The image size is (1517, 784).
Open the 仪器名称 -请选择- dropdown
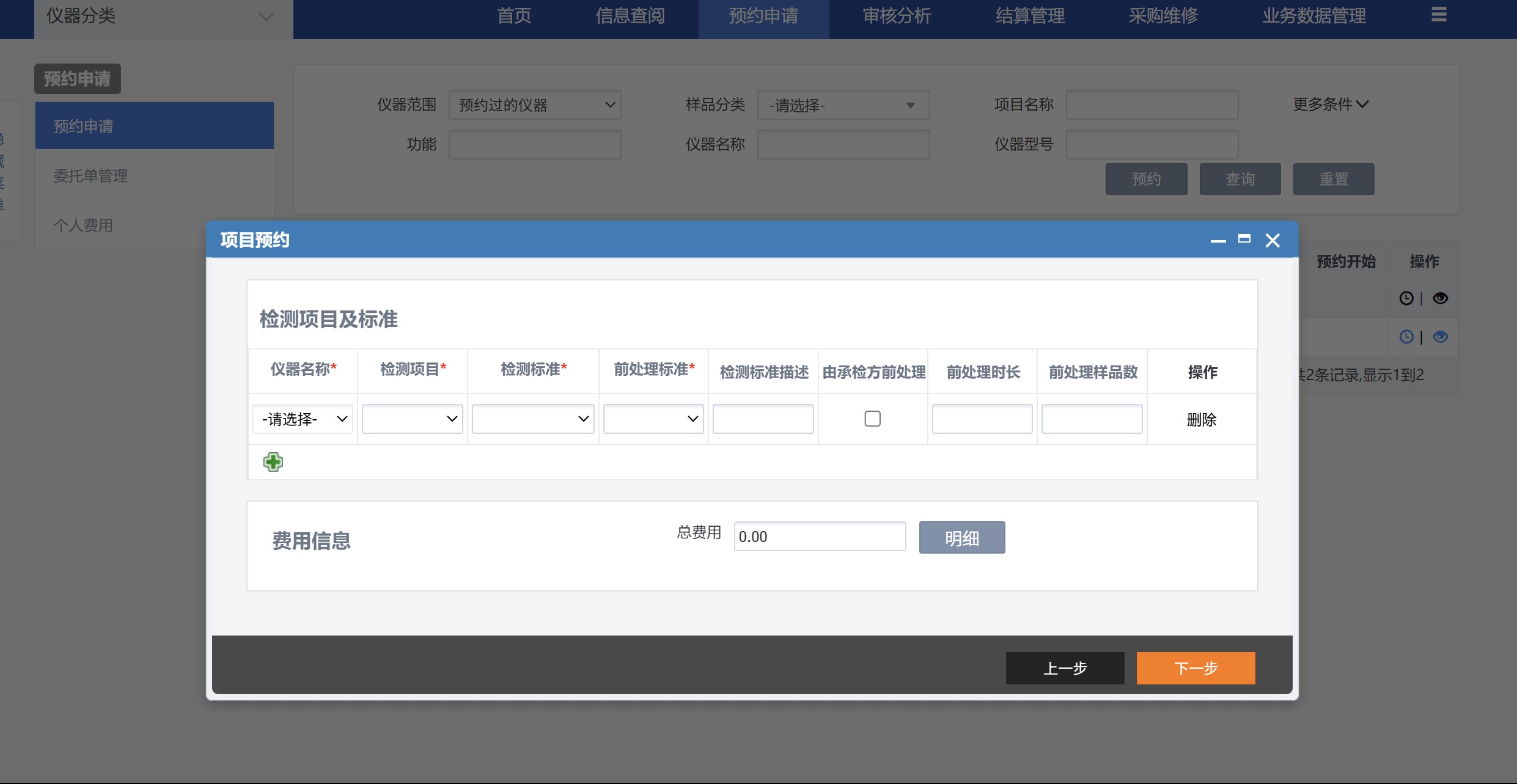pos(303,419)
